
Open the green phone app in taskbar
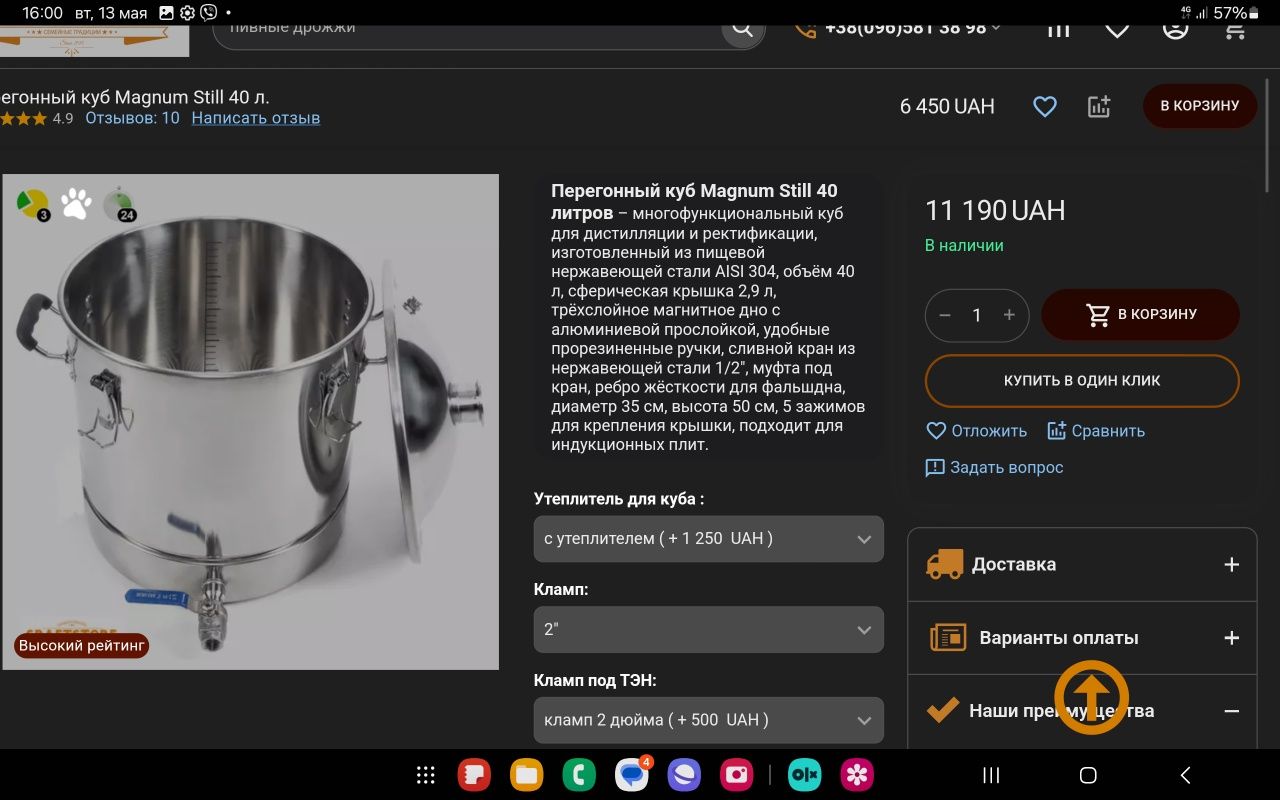coord(579,775)
